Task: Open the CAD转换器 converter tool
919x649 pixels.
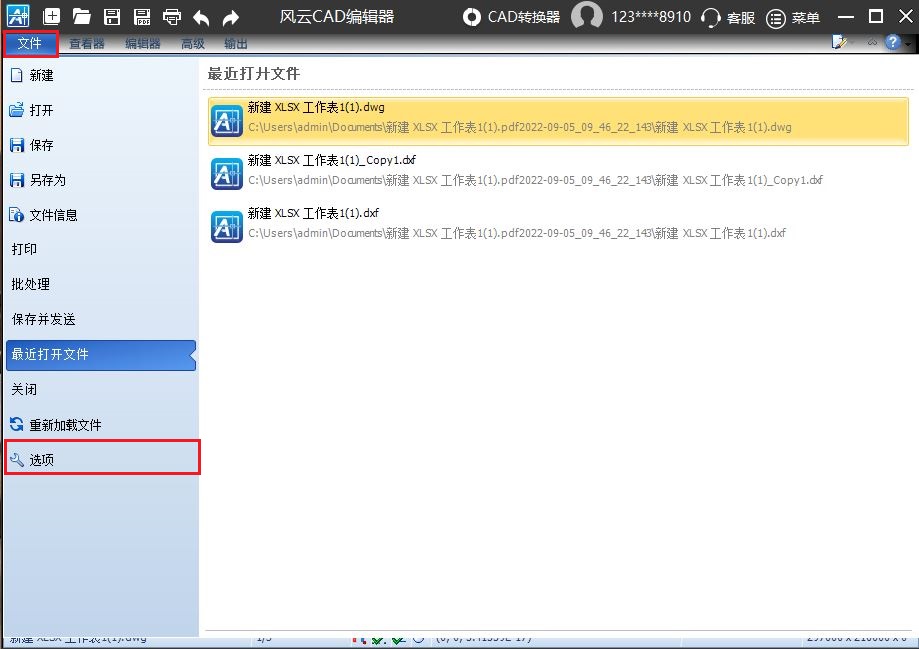Action: (511, 17)
